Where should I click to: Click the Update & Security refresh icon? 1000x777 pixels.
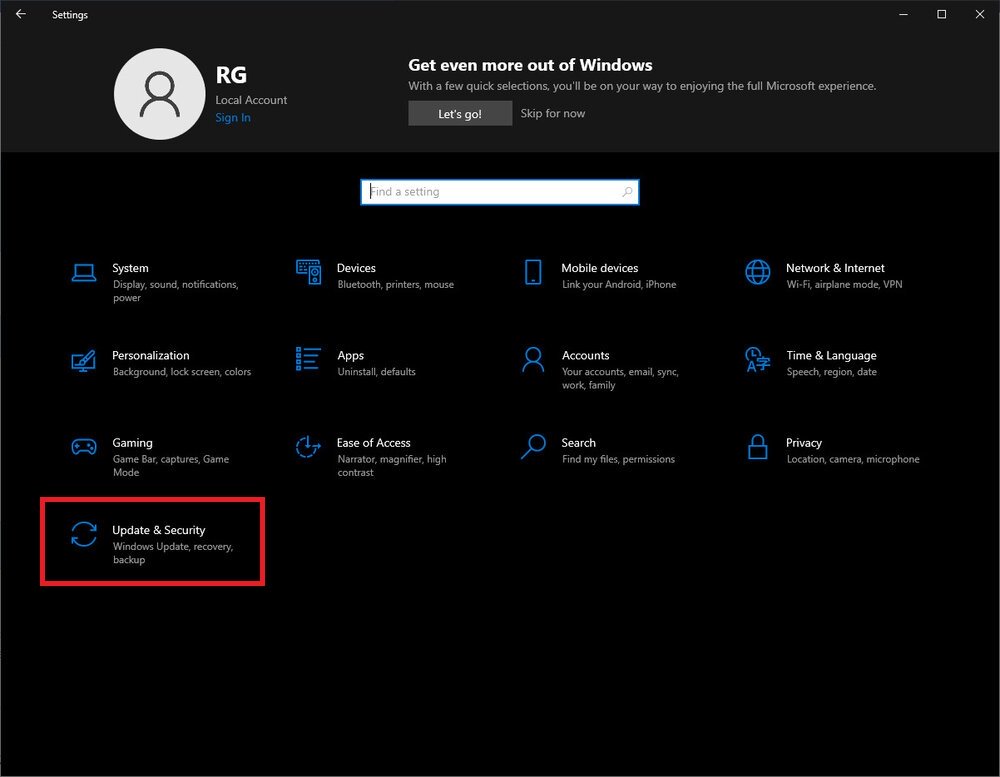coord(84,534)
